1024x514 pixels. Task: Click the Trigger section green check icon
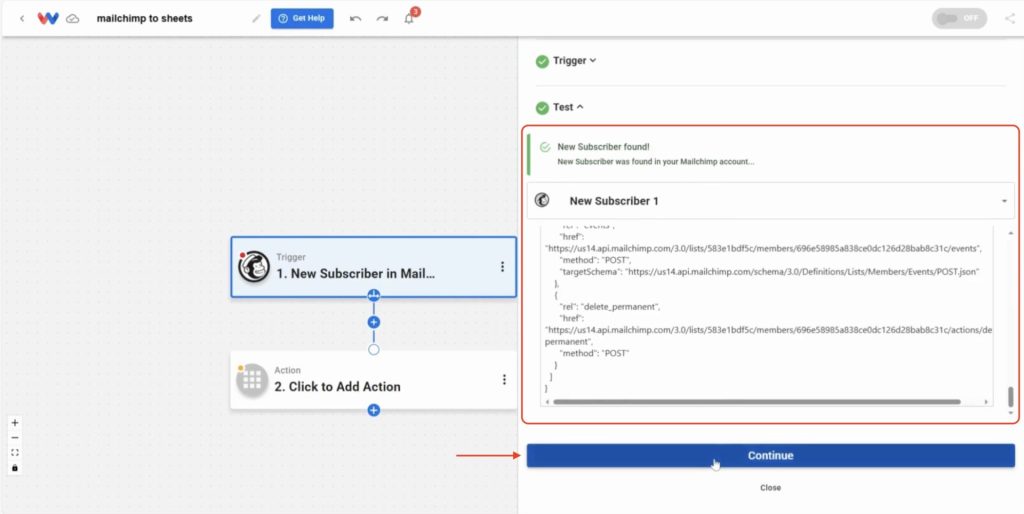coord(542,61)
